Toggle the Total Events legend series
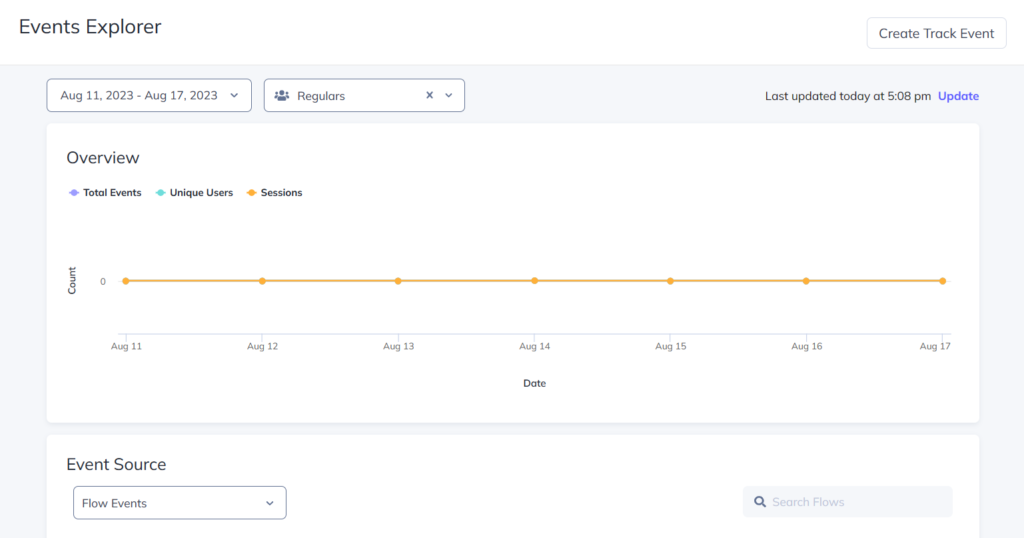The width and height of the screenshot is (1024, 538). point(112,193)
